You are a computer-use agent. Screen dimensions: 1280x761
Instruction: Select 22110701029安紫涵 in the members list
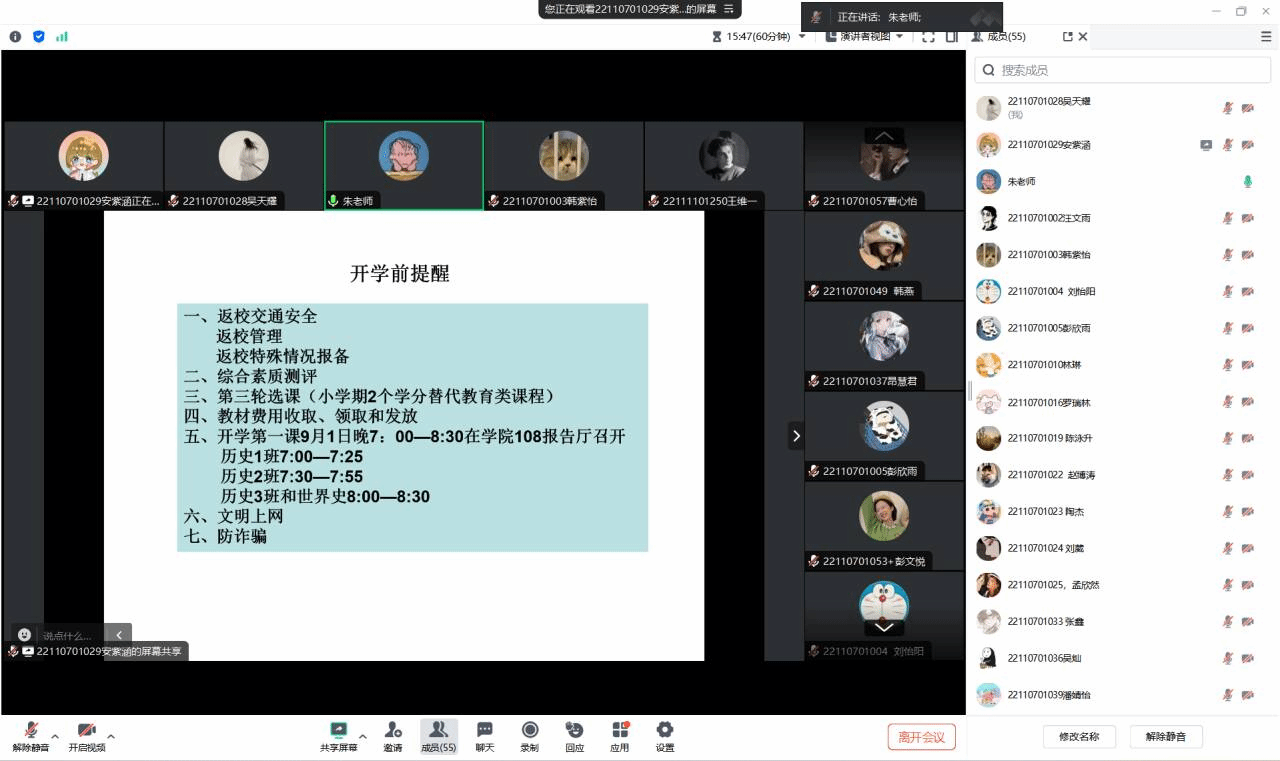click(1048, 145)
